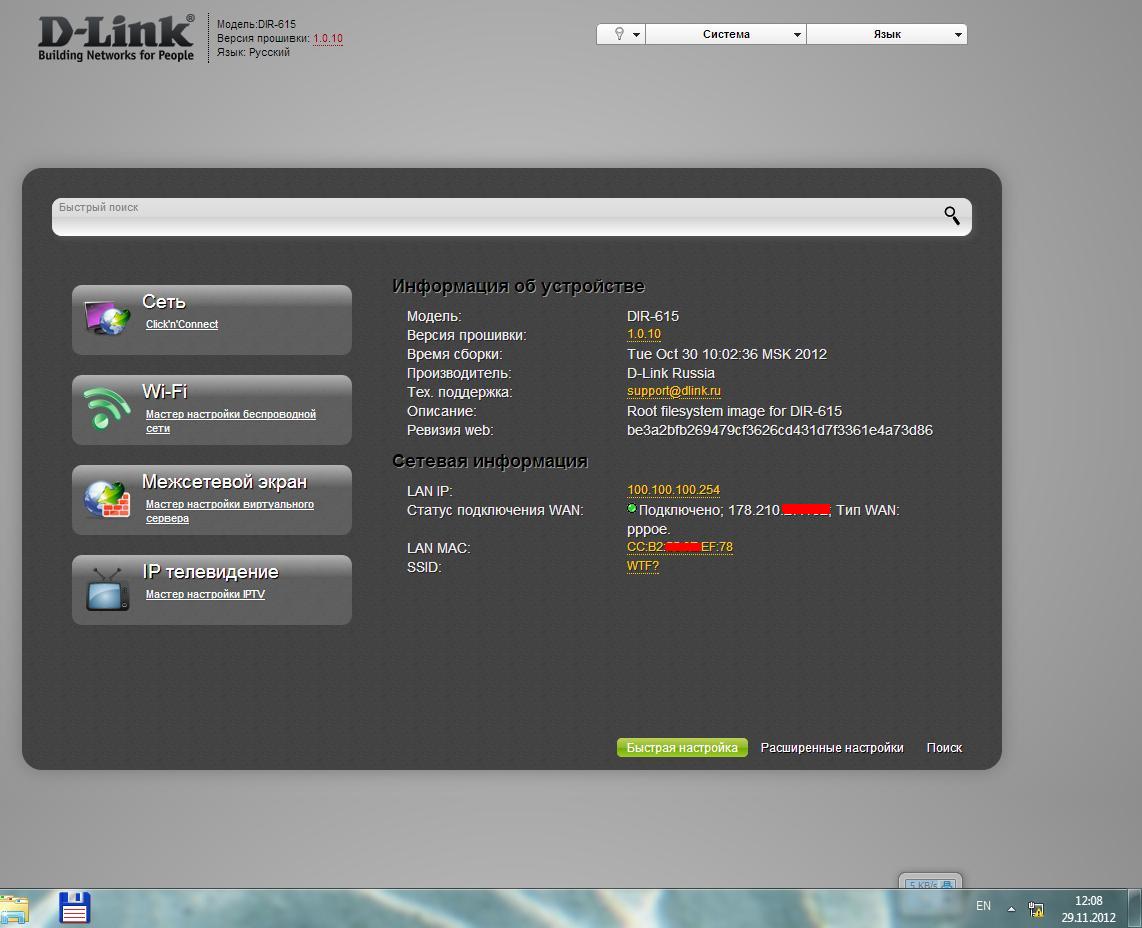Click the build time Tue Oct 30 text

[x=727, y=354]
